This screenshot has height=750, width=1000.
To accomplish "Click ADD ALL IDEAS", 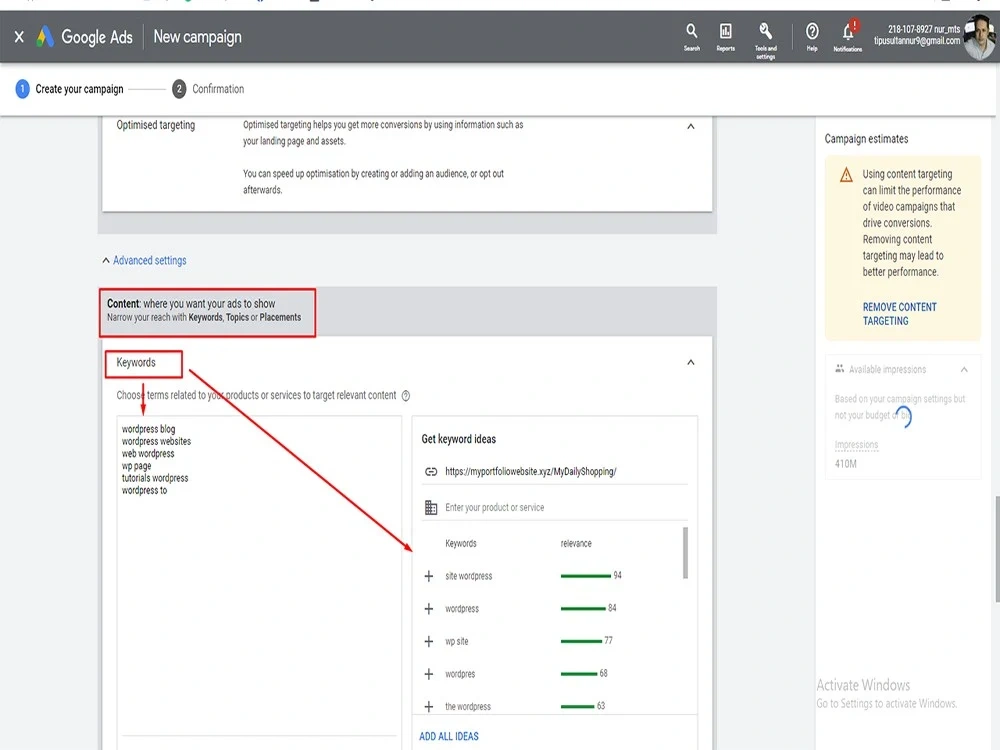I will [449, 736].
